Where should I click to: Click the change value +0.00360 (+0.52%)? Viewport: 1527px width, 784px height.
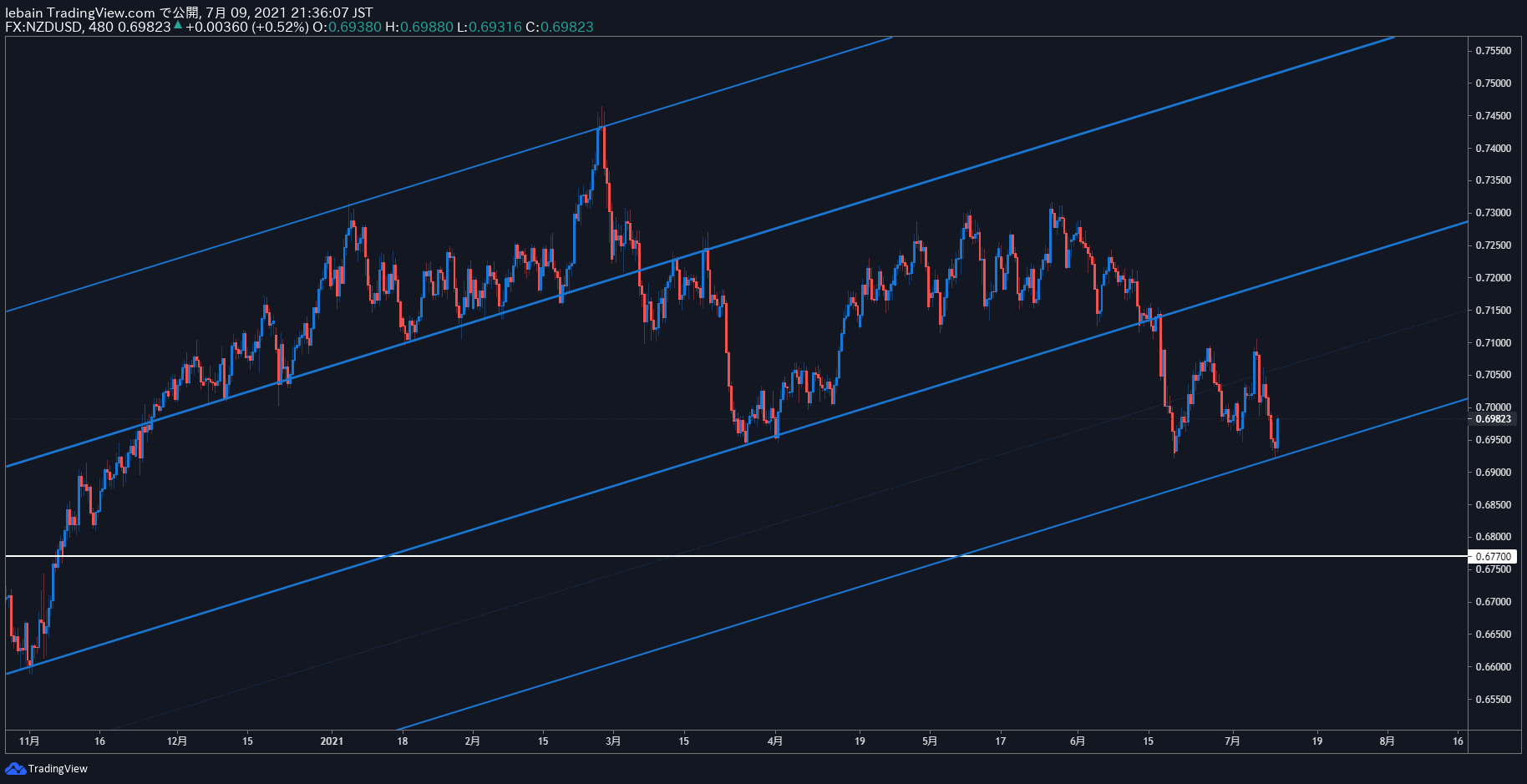[246, 27]
